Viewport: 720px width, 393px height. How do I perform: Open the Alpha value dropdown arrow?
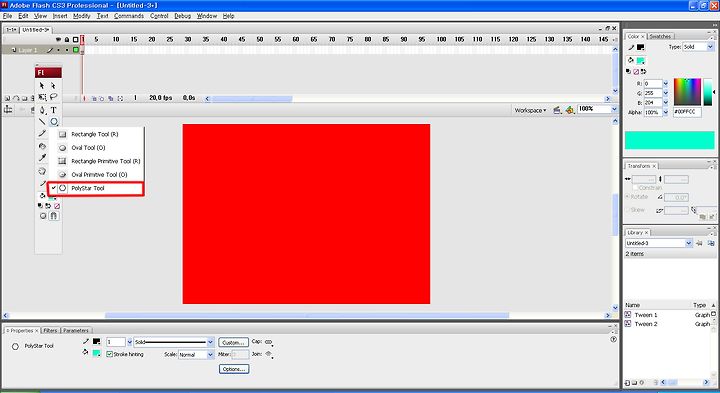click(665, 112)
